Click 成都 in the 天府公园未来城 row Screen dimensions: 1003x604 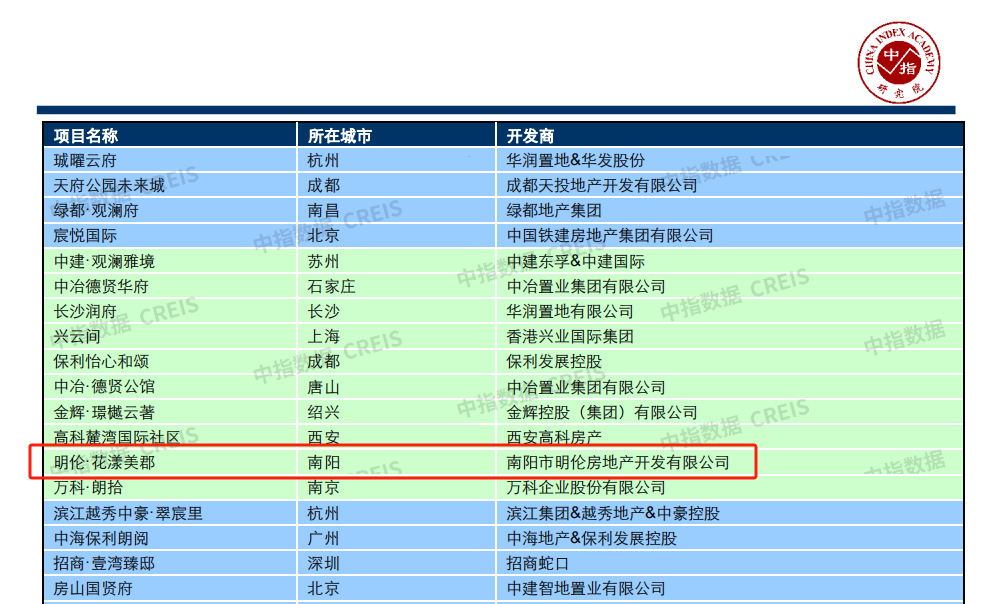coord(323,186)
